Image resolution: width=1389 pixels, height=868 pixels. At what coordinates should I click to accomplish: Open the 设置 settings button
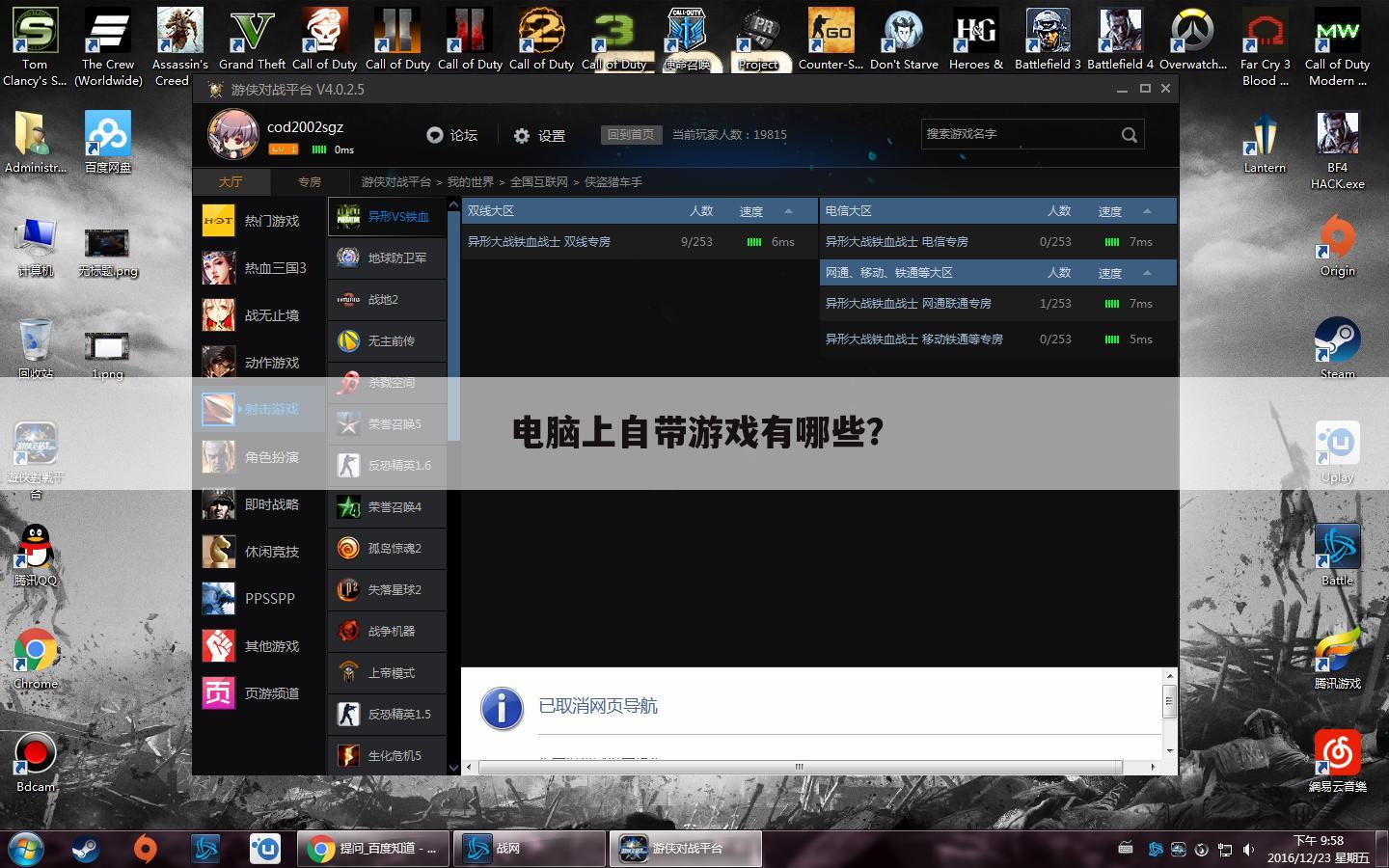click(539, 136)
